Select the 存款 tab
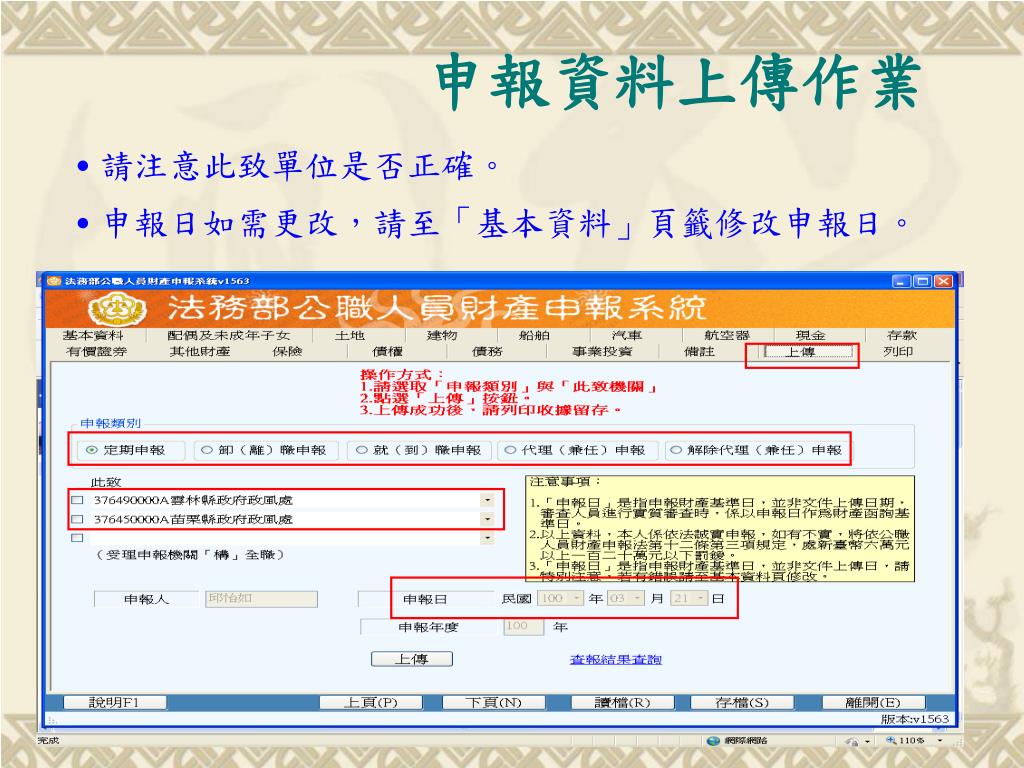Screen dimensions: 1024x768 click(902, 335)
